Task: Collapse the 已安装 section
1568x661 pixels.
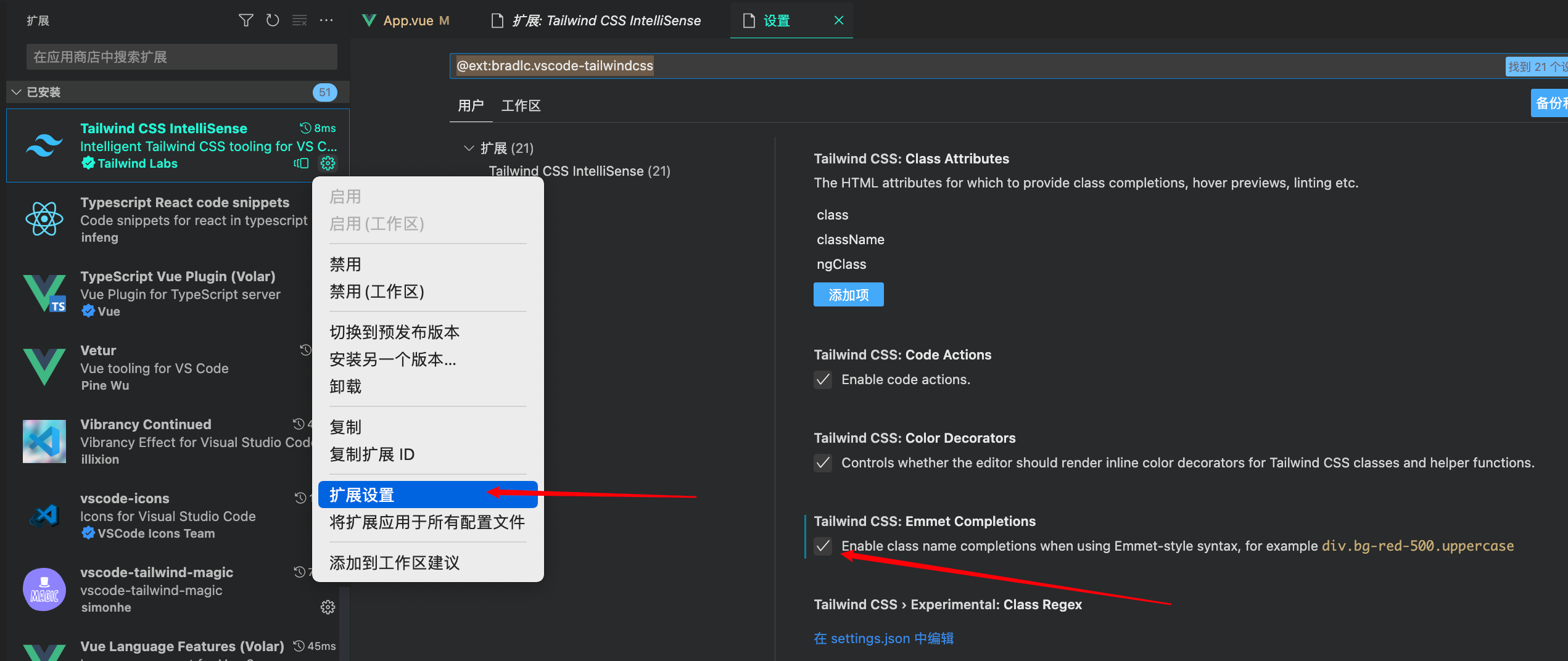Action: [x=17, y=92]
